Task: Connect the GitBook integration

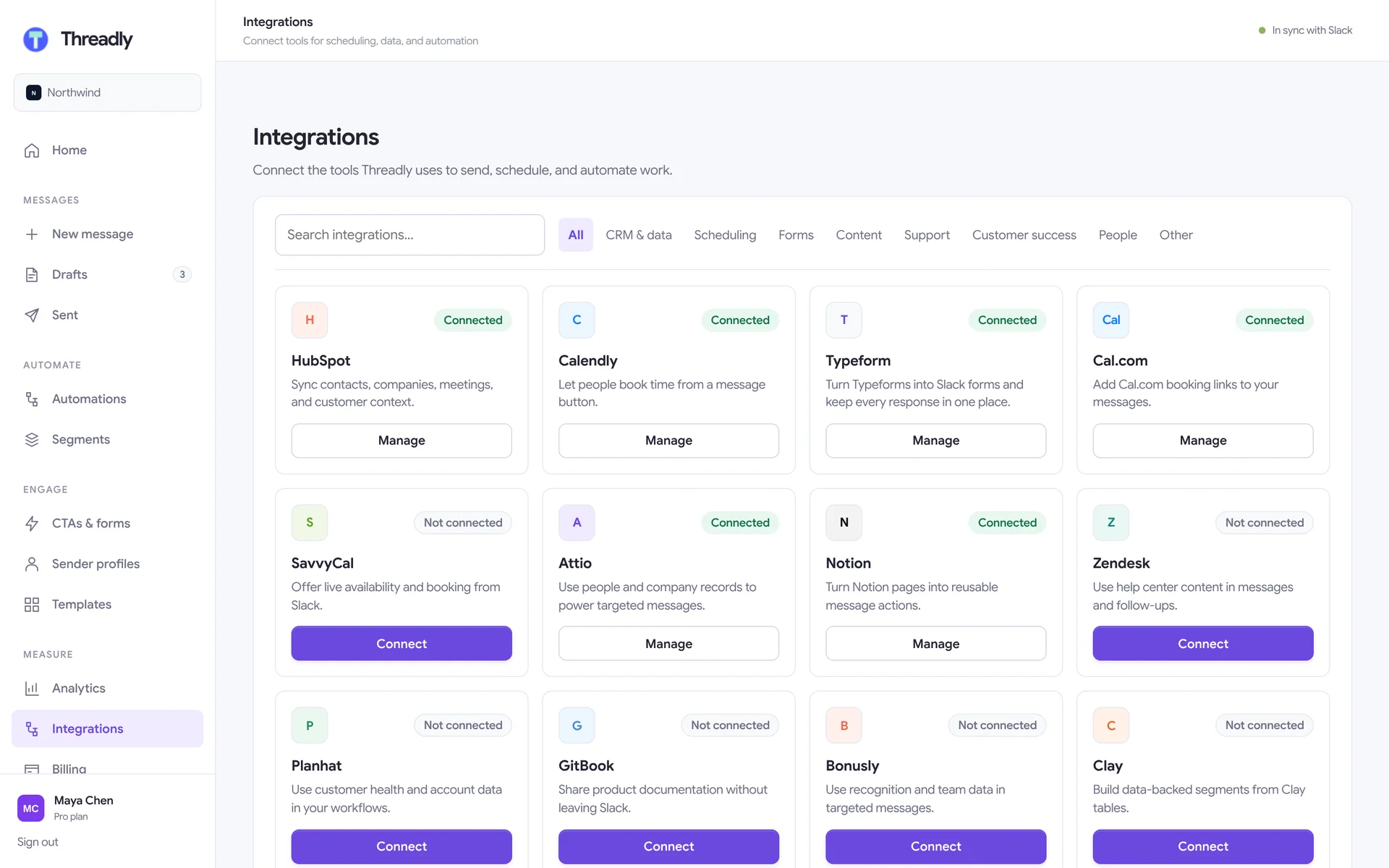Action: tap(668, 846)
